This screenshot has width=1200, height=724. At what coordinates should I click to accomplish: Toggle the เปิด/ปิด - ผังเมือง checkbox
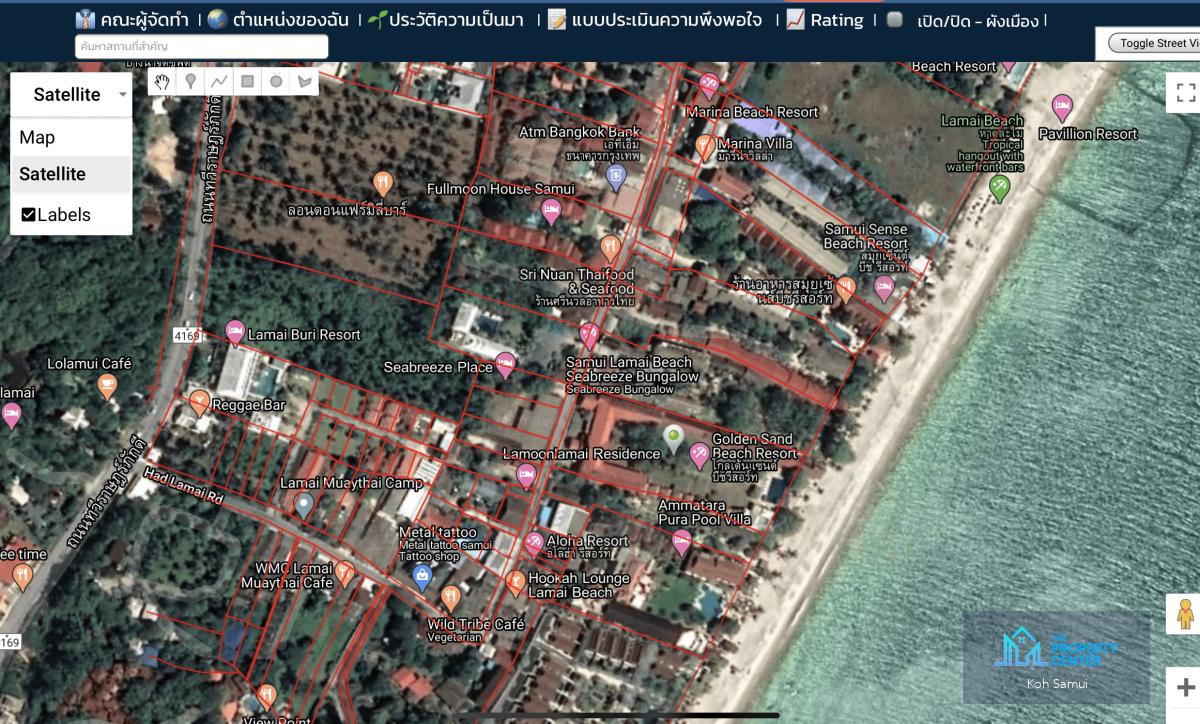click(x=894, y=20)
